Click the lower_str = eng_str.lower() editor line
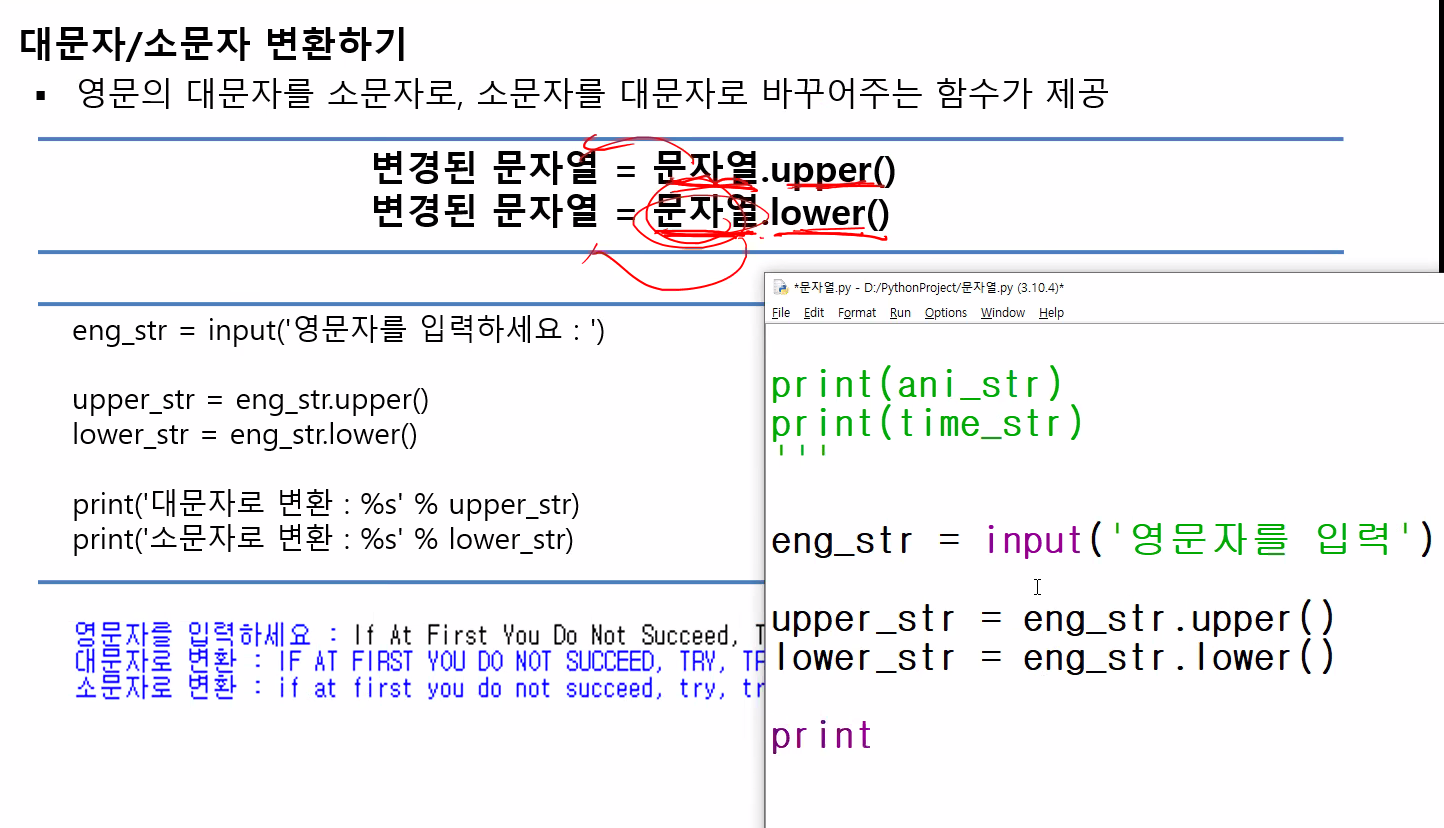Screen dimensions: 1444x828 click(1053, 658)
